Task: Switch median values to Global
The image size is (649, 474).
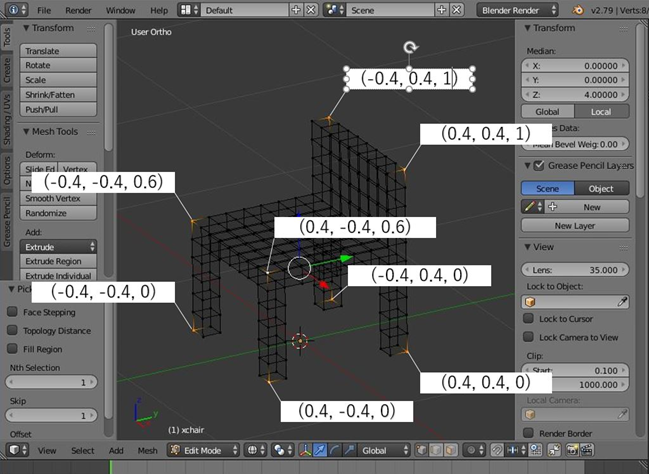Action: click(548, 111)
